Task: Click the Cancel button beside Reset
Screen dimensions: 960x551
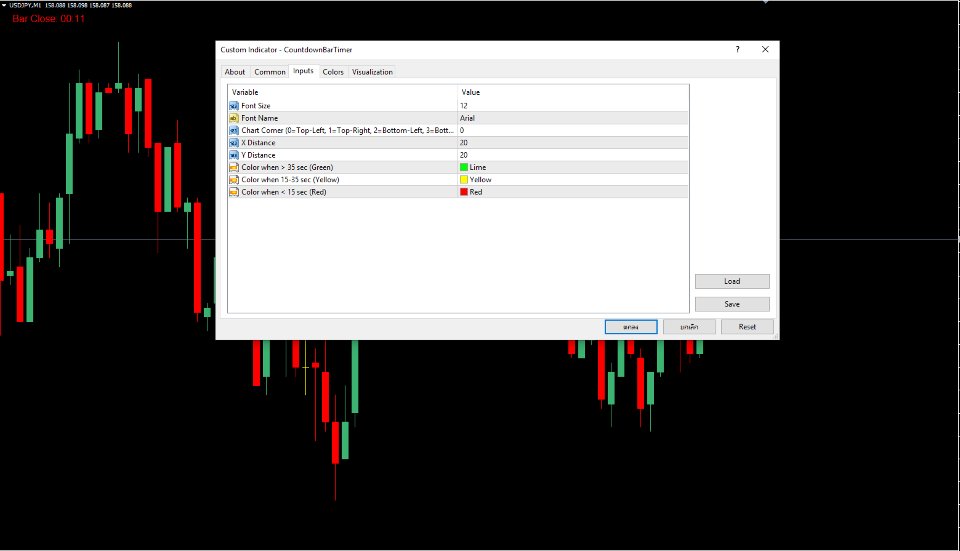Action: point(689,327)
